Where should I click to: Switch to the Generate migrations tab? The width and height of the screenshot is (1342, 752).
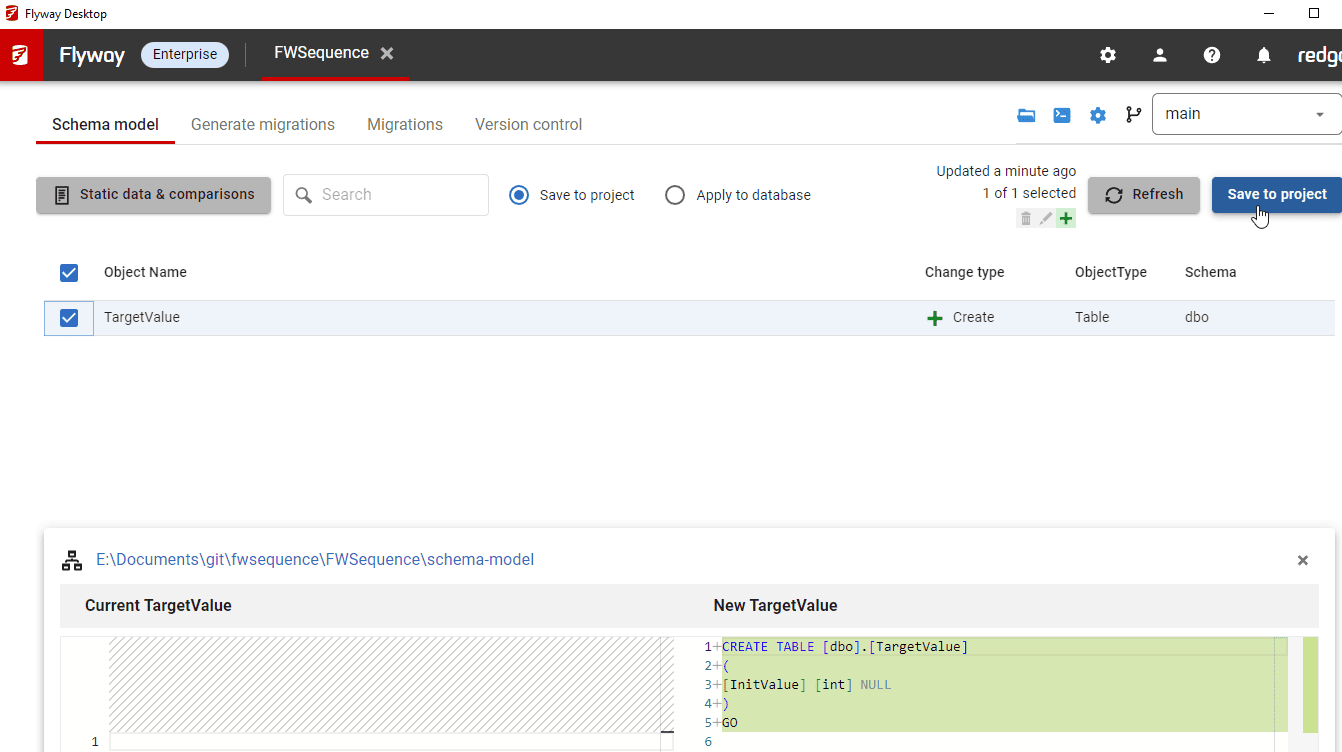(x=263, y=124)
